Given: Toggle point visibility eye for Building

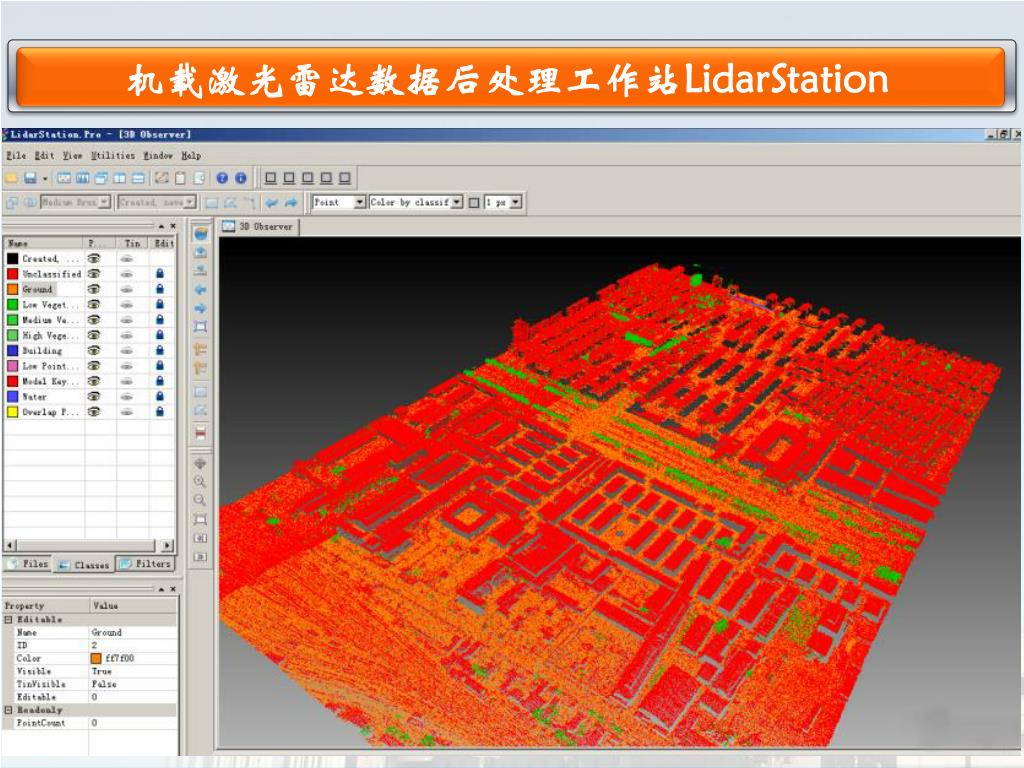Looking at the screenshot, I should [x=94, y=351].
